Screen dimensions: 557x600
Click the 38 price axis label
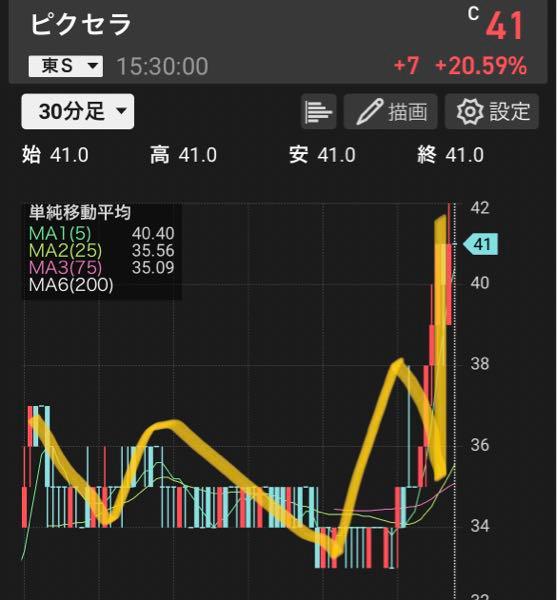[x=480, y=364]
